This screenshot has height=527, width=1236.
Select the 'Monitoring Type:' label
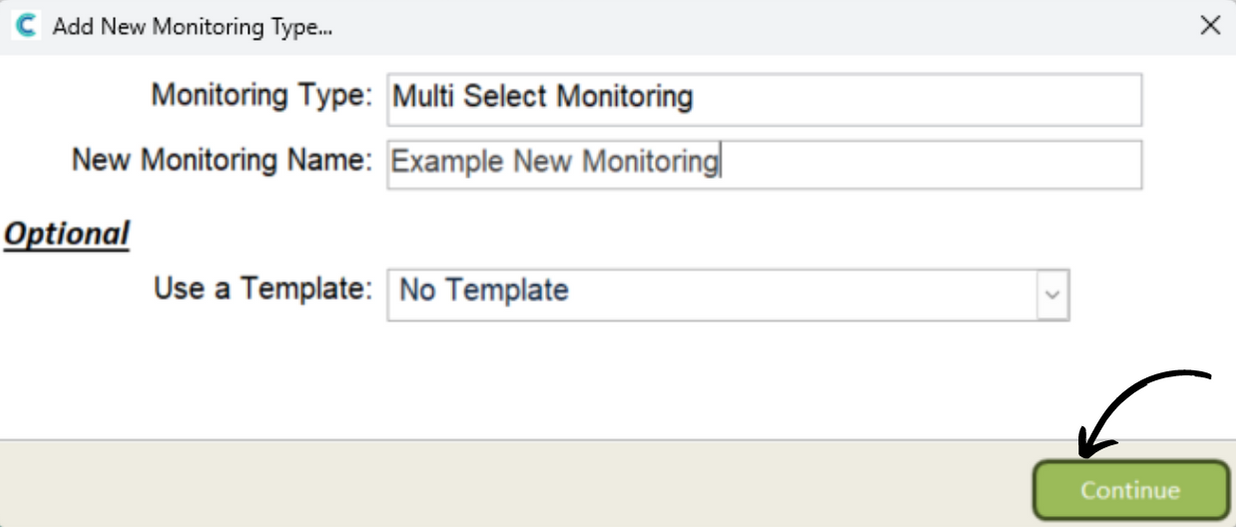[x=261, y=96]
